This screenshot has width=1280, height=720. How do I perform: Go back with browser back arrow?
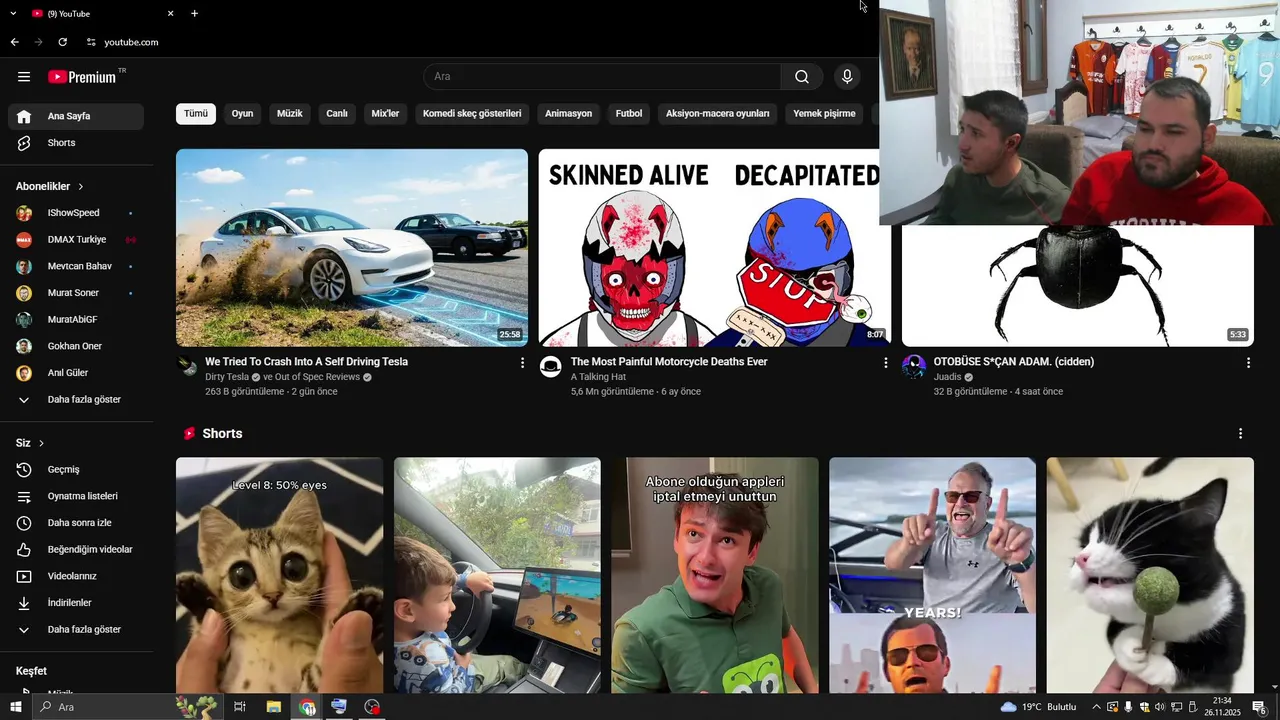[14, 42]
